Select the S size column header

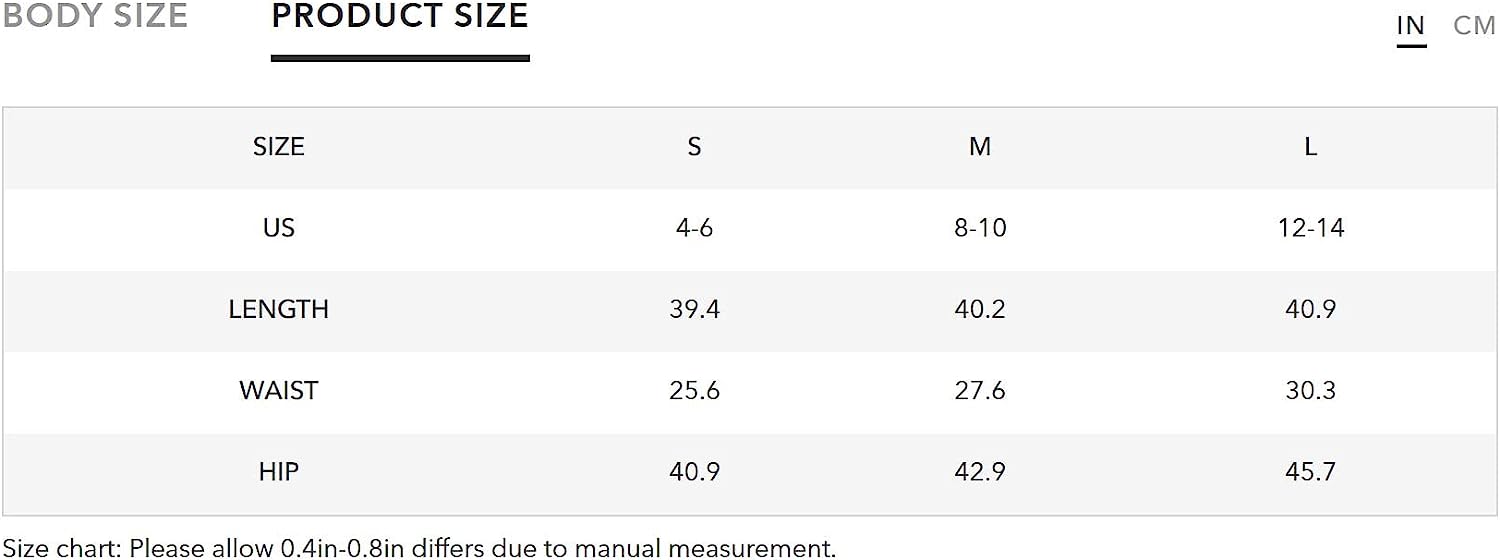click(x=694, y=147)
